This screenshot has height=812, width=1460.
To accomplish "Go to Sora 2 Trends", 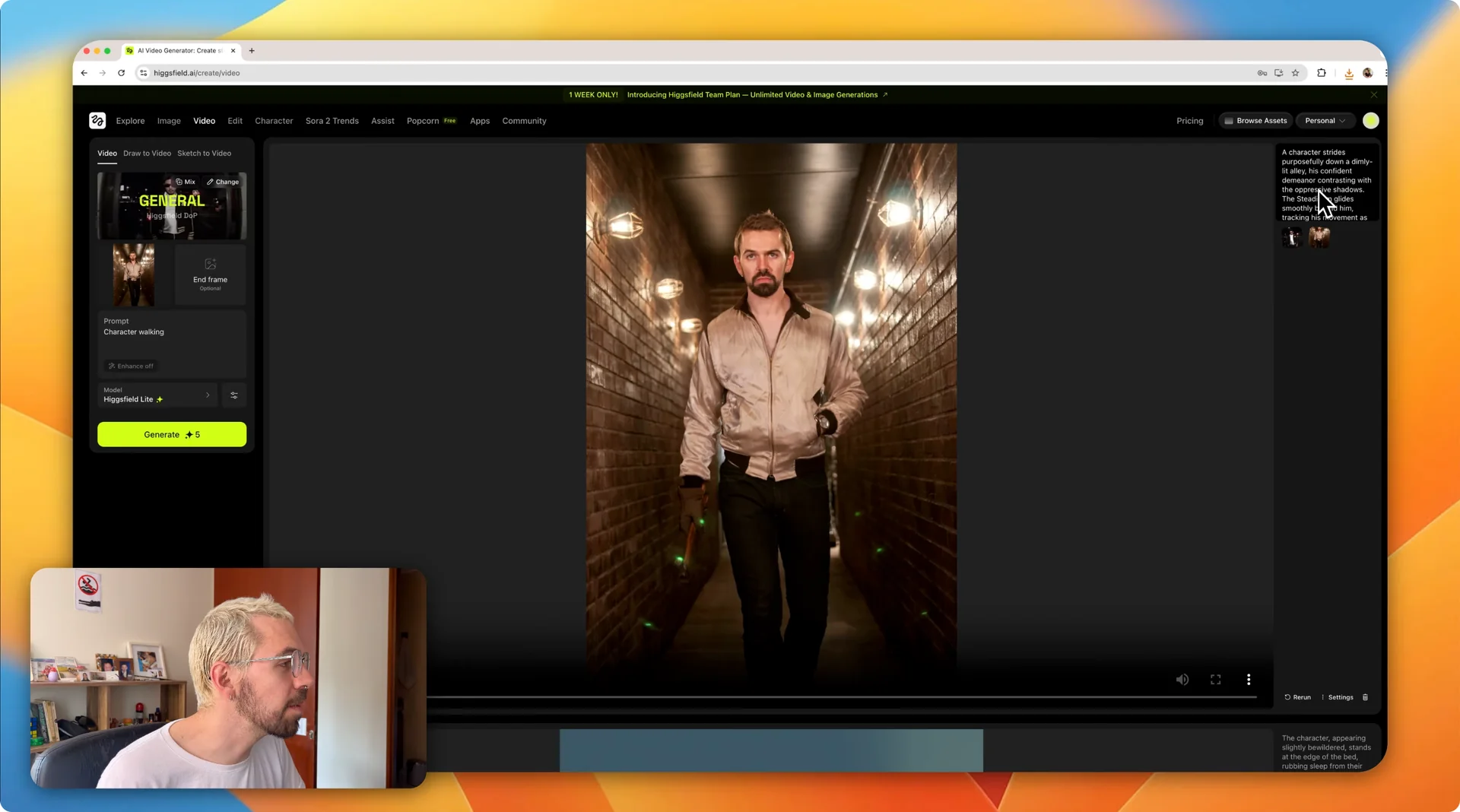I will coord(332,121).
